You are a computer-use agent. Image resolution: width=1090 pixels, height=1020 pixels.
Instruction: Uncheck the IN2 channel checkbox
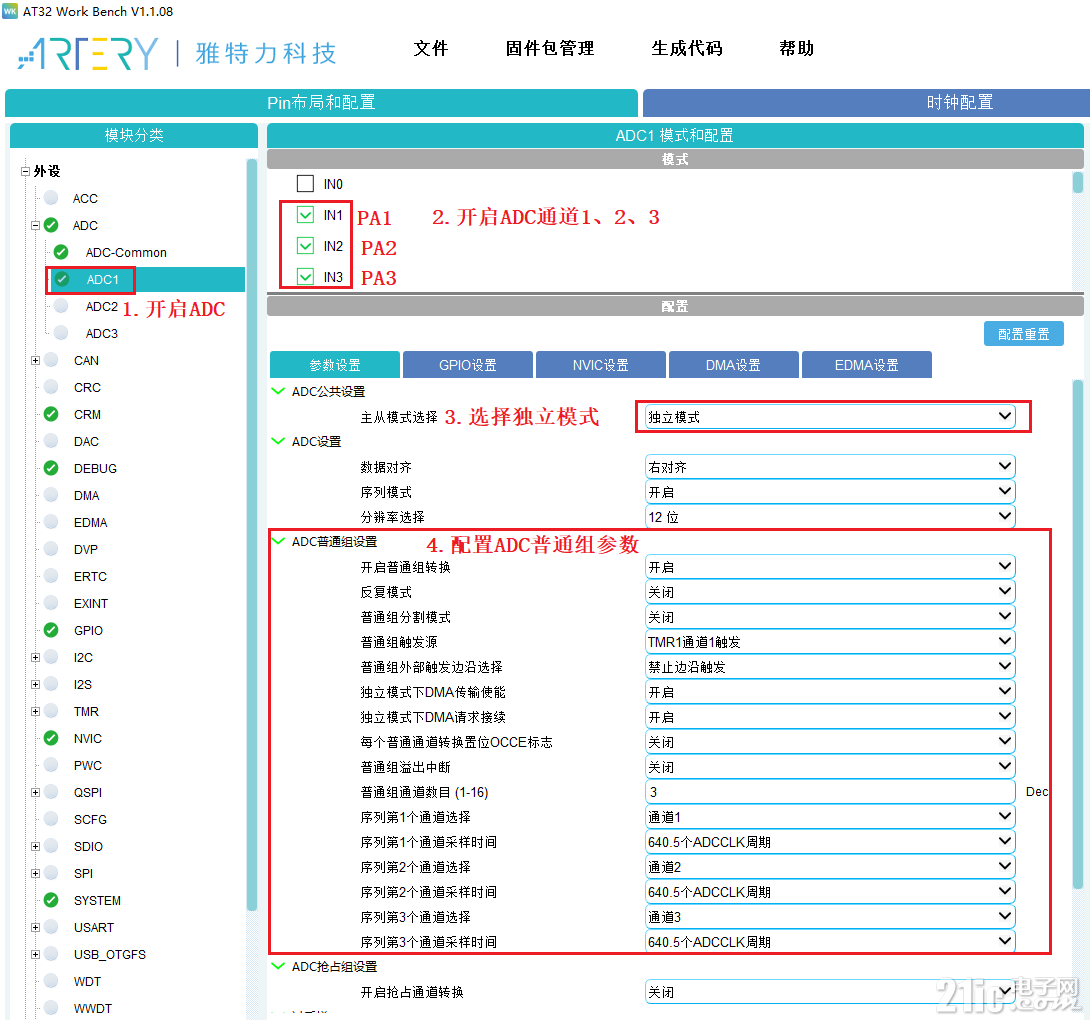point(305,245)
